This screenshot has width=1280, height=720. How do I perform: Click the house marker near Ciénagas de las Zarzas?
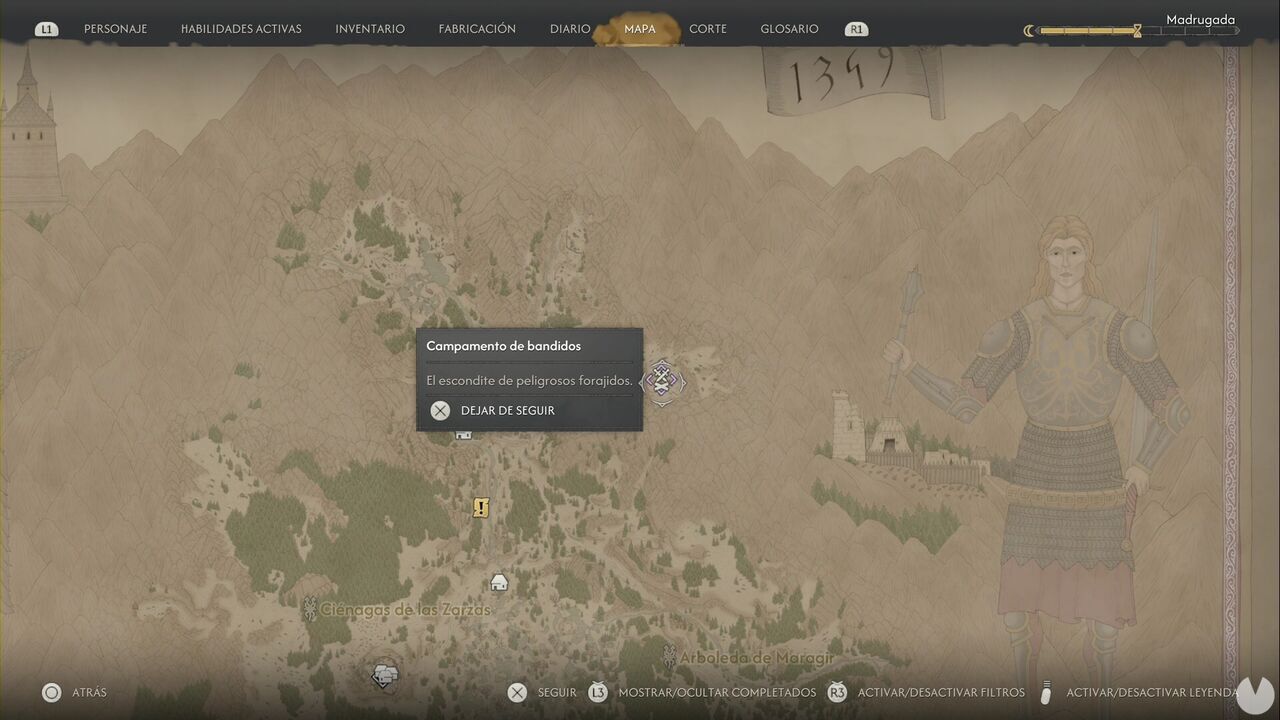click(x=499, y=582)
